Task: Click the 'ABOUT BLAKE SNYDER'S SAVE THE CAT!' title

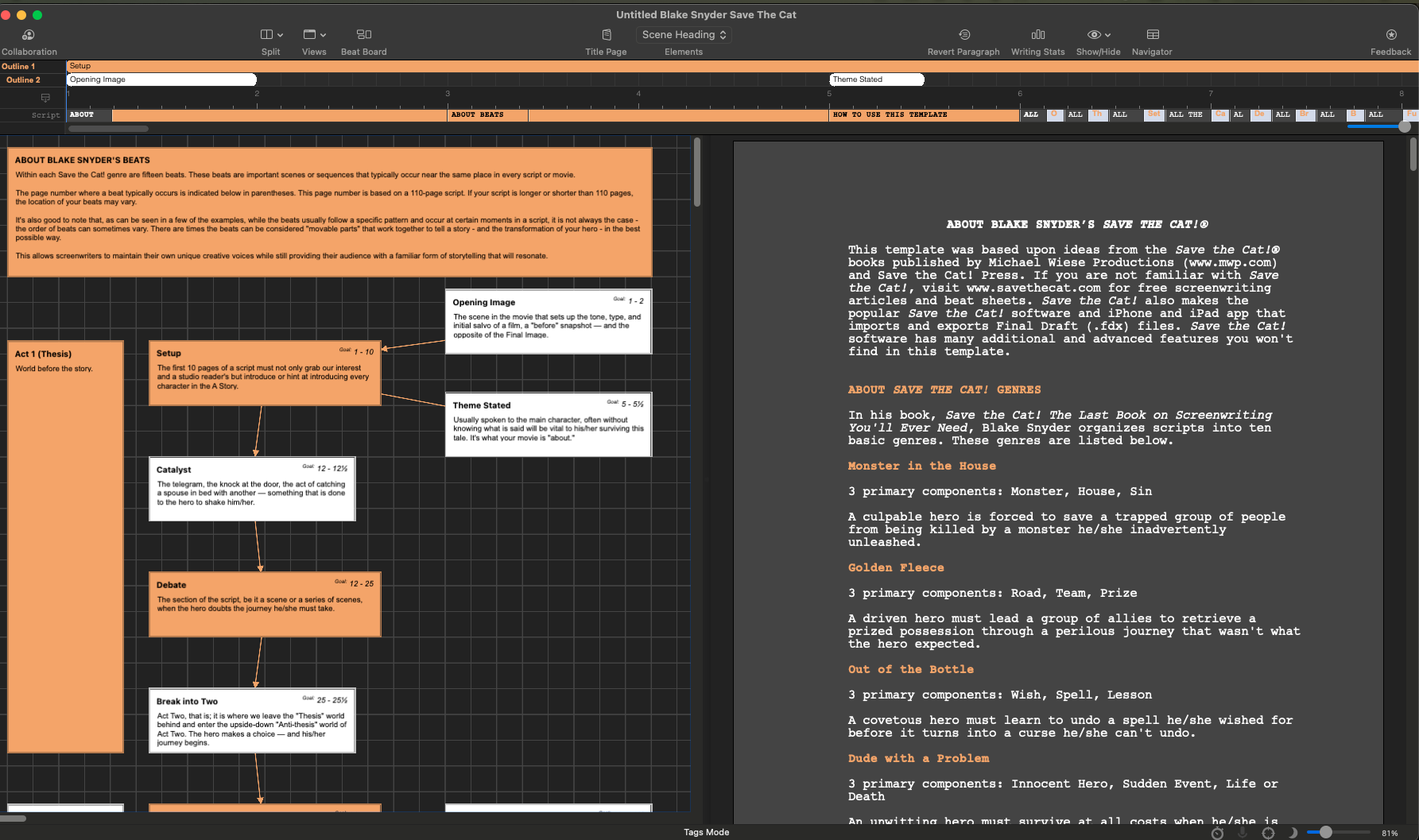Action: pyautogui.click(x=1077, y=225)
